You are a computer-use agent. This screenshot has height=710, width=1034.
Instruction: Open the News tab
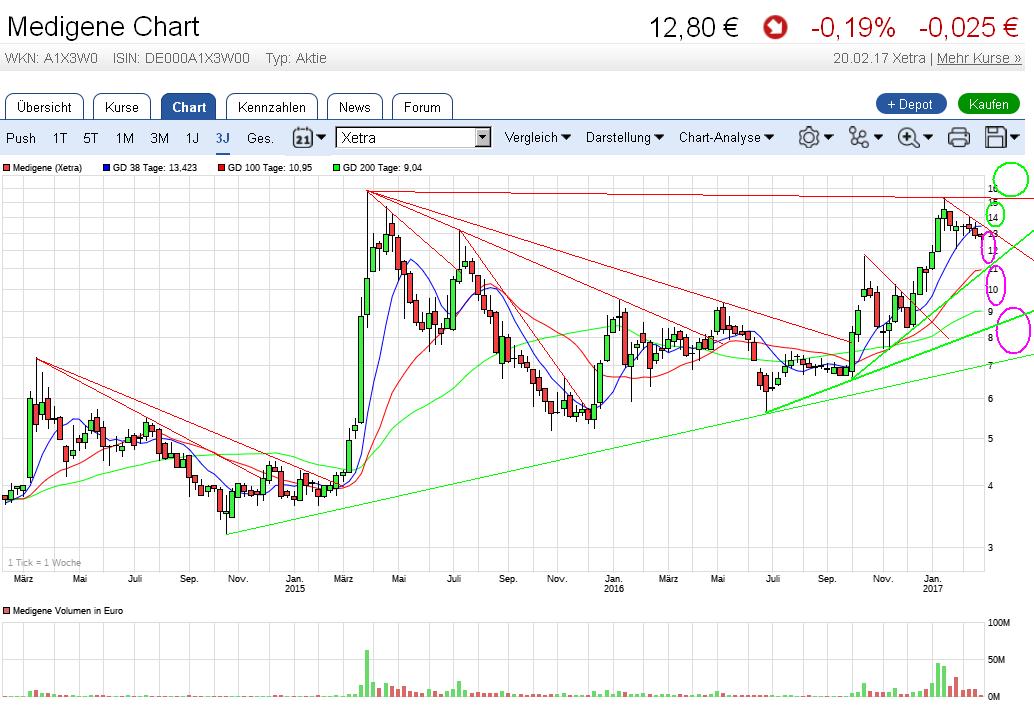[x=354, y=107]
